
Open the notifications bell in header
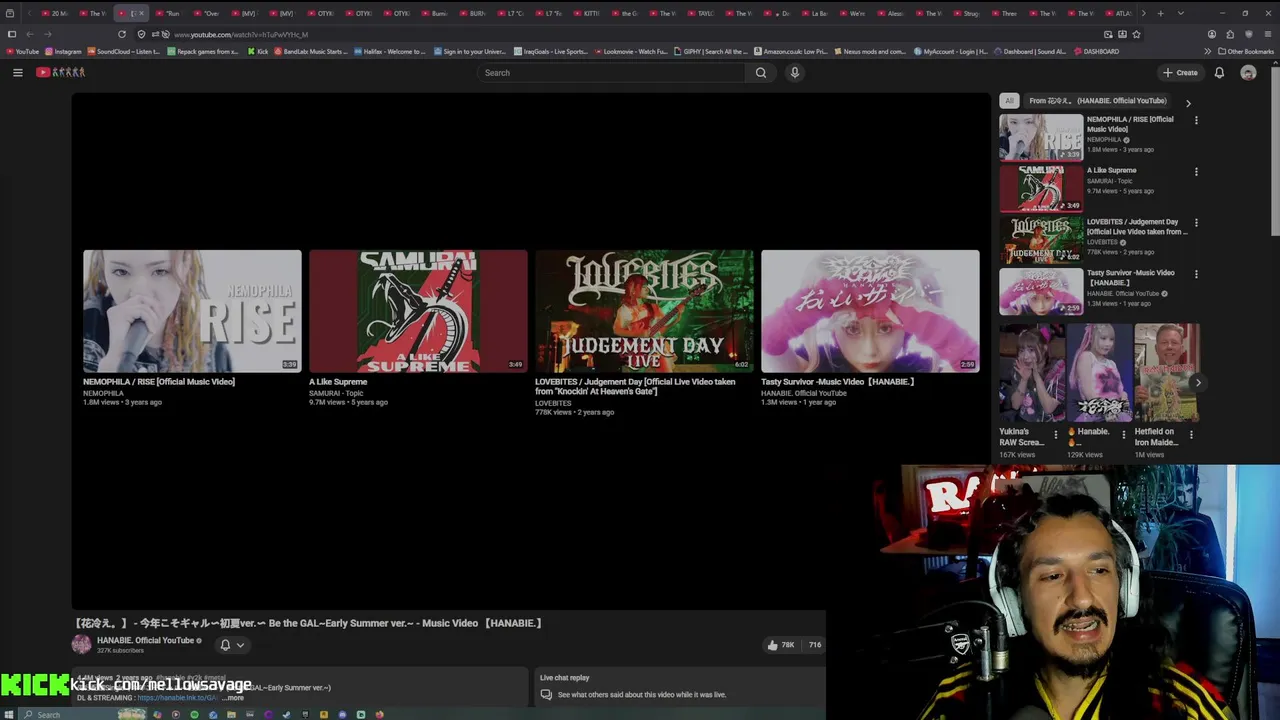[x=1219, y=72]
